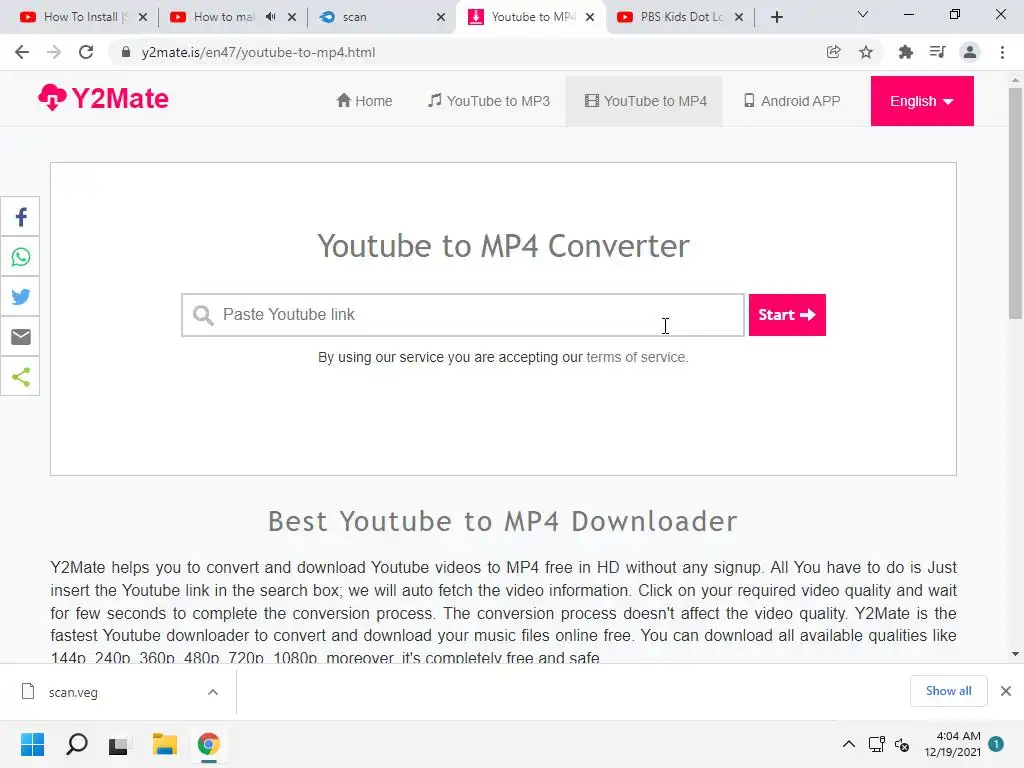Bookmark this page with the star icon

pyautogui.click(x=866, y=52)
